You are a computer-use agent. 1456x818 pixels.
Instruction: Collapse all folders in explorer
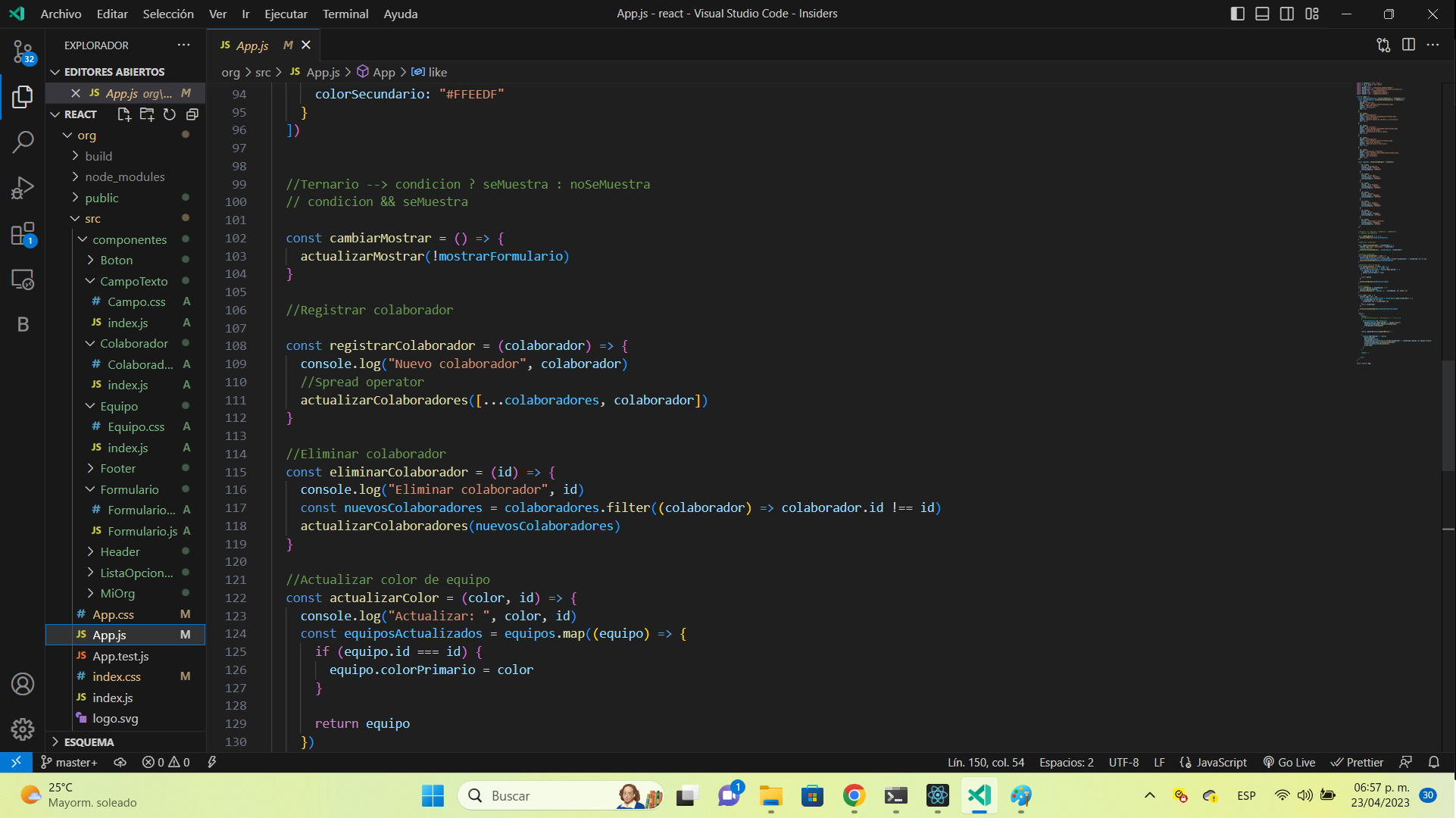pos(192,114)
